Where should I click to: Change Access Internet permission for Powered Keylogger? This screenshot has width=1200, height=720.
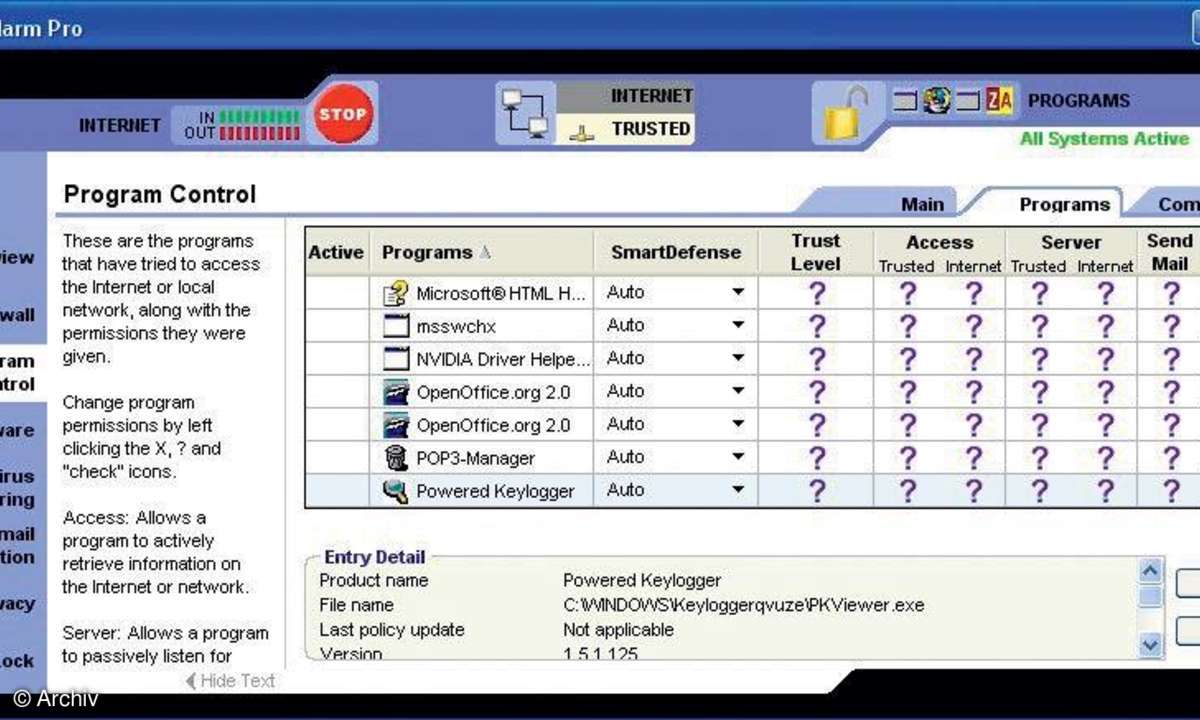(973, 491)
